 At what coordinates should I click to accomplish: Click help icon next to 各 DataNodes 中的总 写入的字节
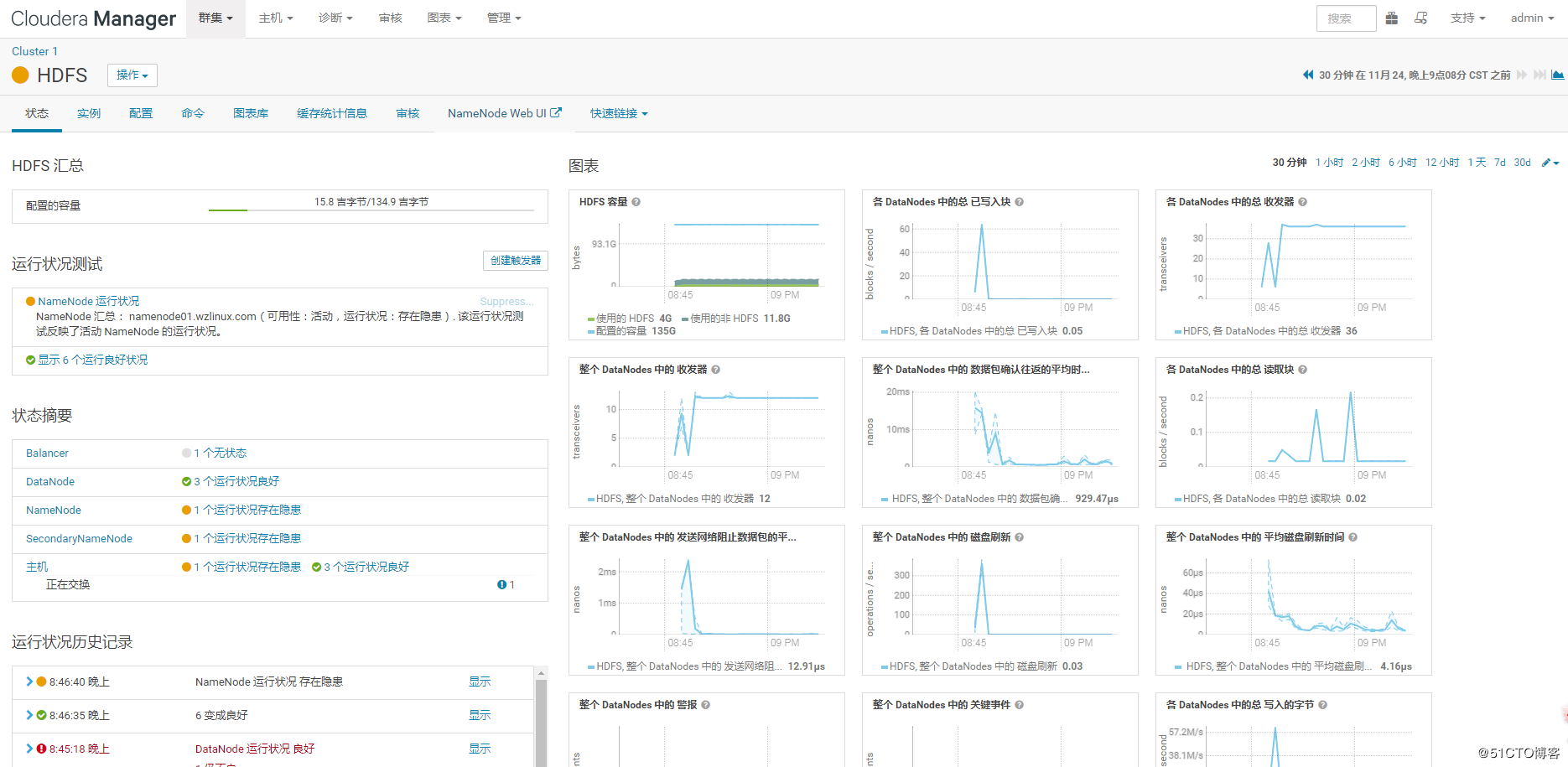1323,705
